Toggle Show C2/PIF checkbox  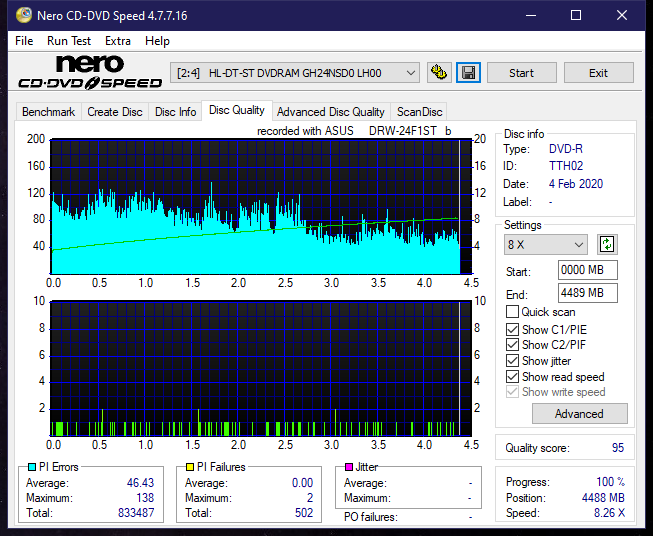(512, 345)
